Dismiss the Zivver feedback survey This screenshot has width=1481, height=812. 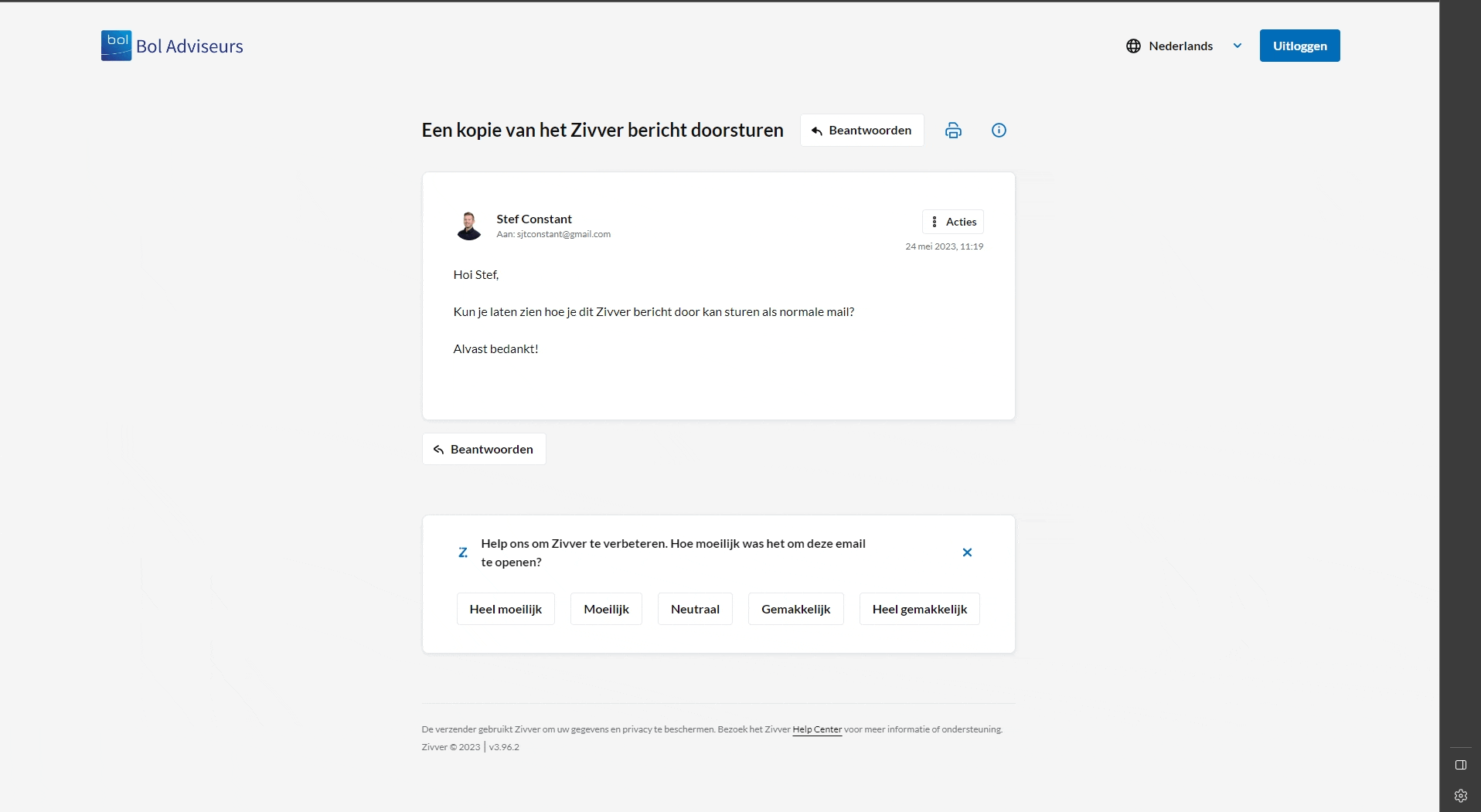click(x=967, y=552)
